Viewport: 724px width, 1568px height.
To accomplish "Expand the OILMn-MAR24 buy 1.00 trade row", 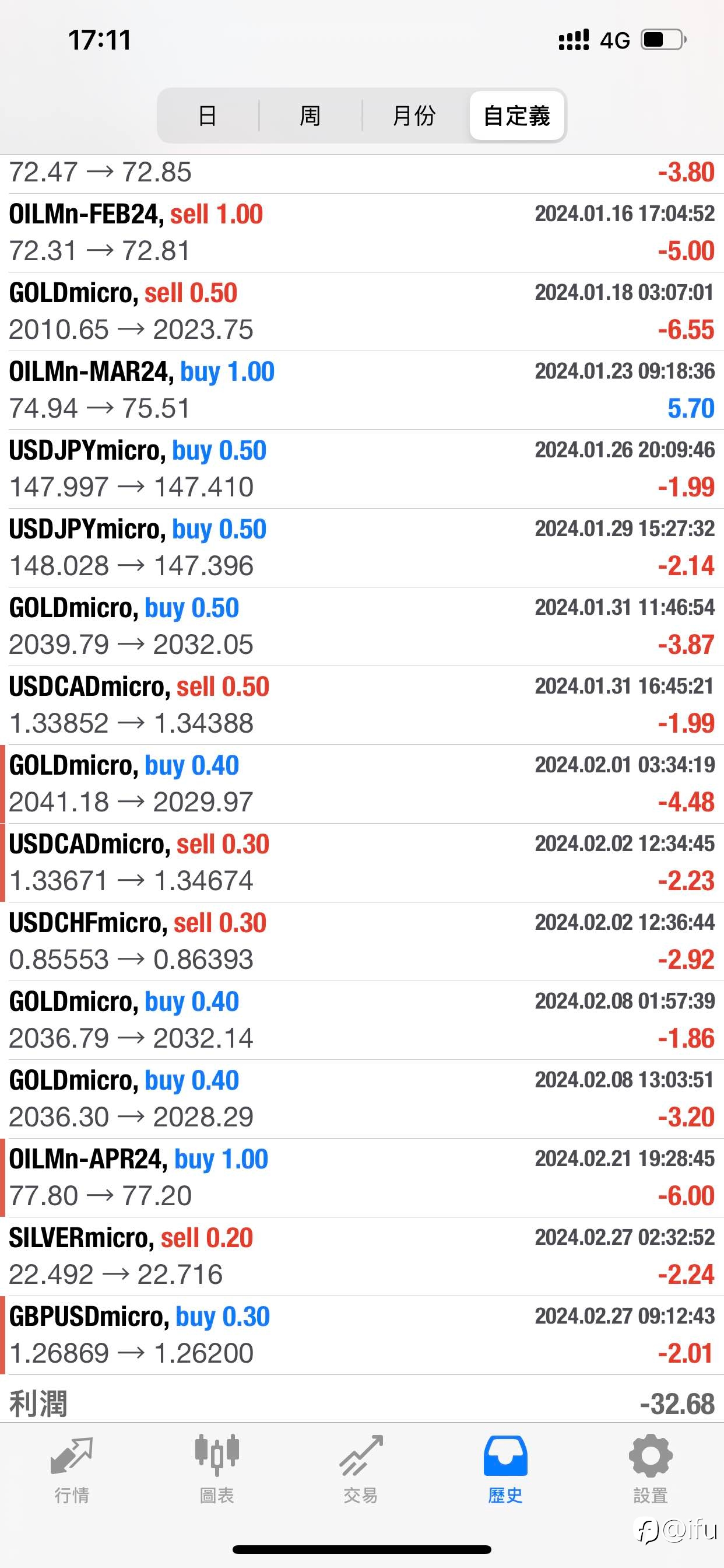I will click(361, 390).
